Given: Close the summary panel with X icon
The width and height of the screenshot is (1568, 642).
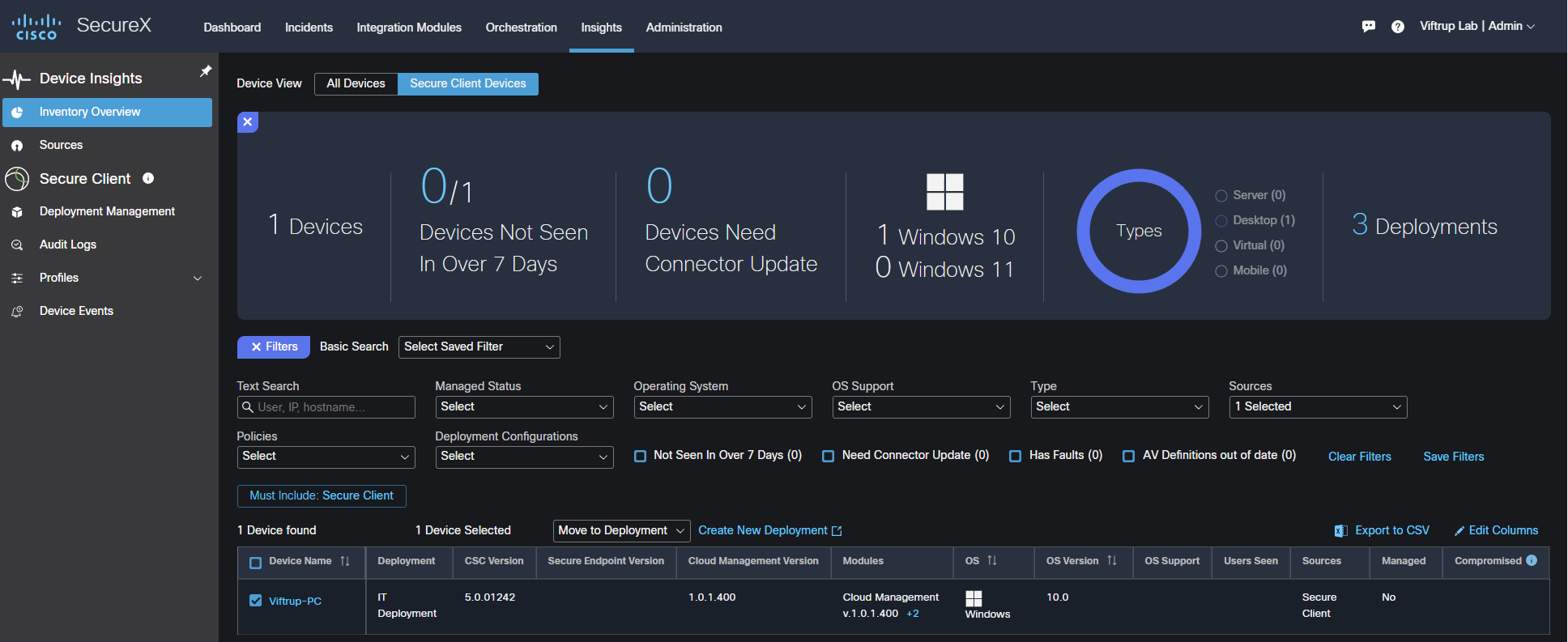Looking at the screenshot, I should pos(248,121).
